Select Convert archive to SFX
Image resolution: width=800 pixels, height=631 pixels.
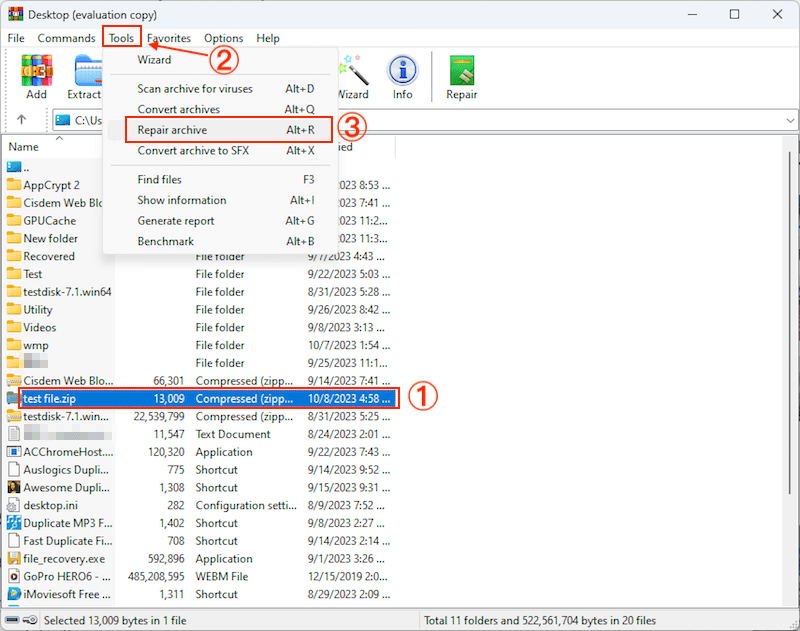tap(192, 151)
